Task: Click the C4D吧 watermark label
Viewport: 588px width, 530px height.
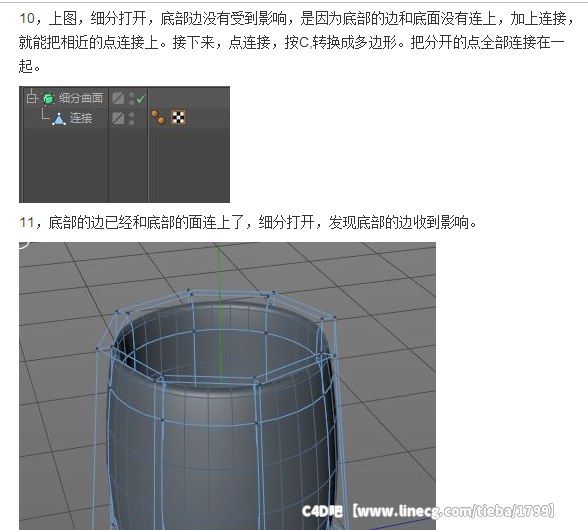Action: pos(322,511)
